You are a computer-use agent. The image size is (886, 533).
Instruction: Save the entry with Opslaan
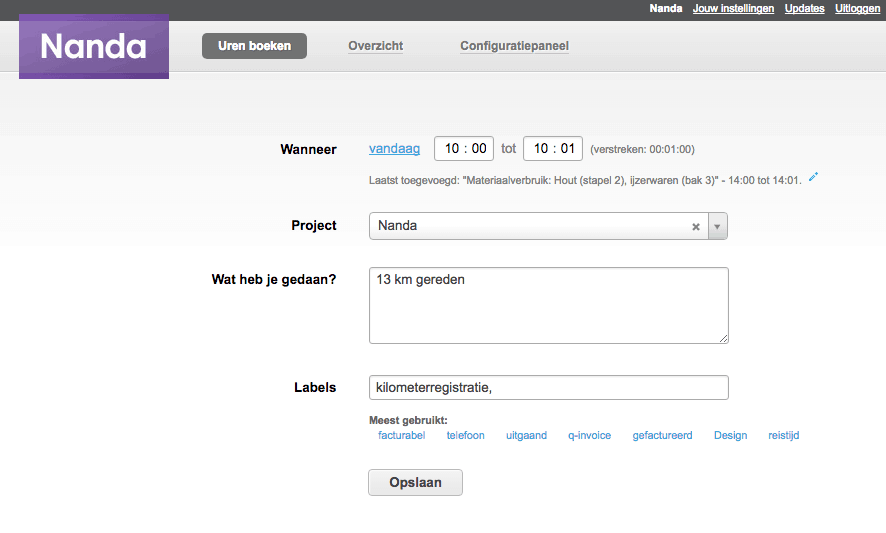(x=415, y=483)
